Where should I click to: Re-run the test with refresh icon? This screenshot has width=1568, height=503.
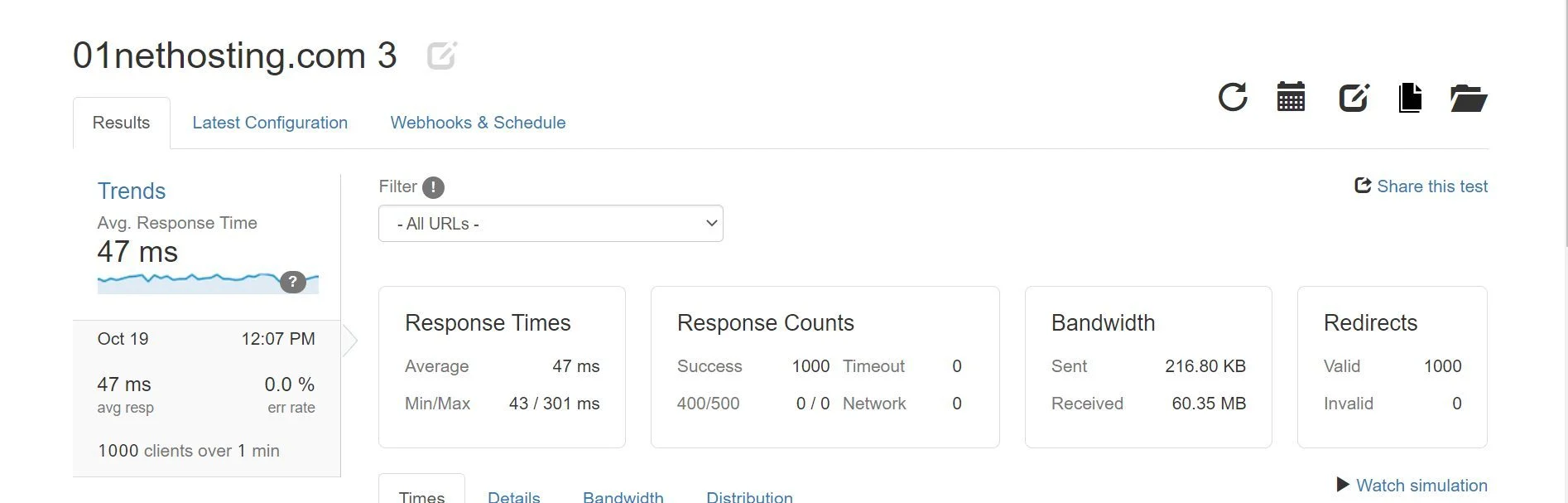click(1232, 97)
